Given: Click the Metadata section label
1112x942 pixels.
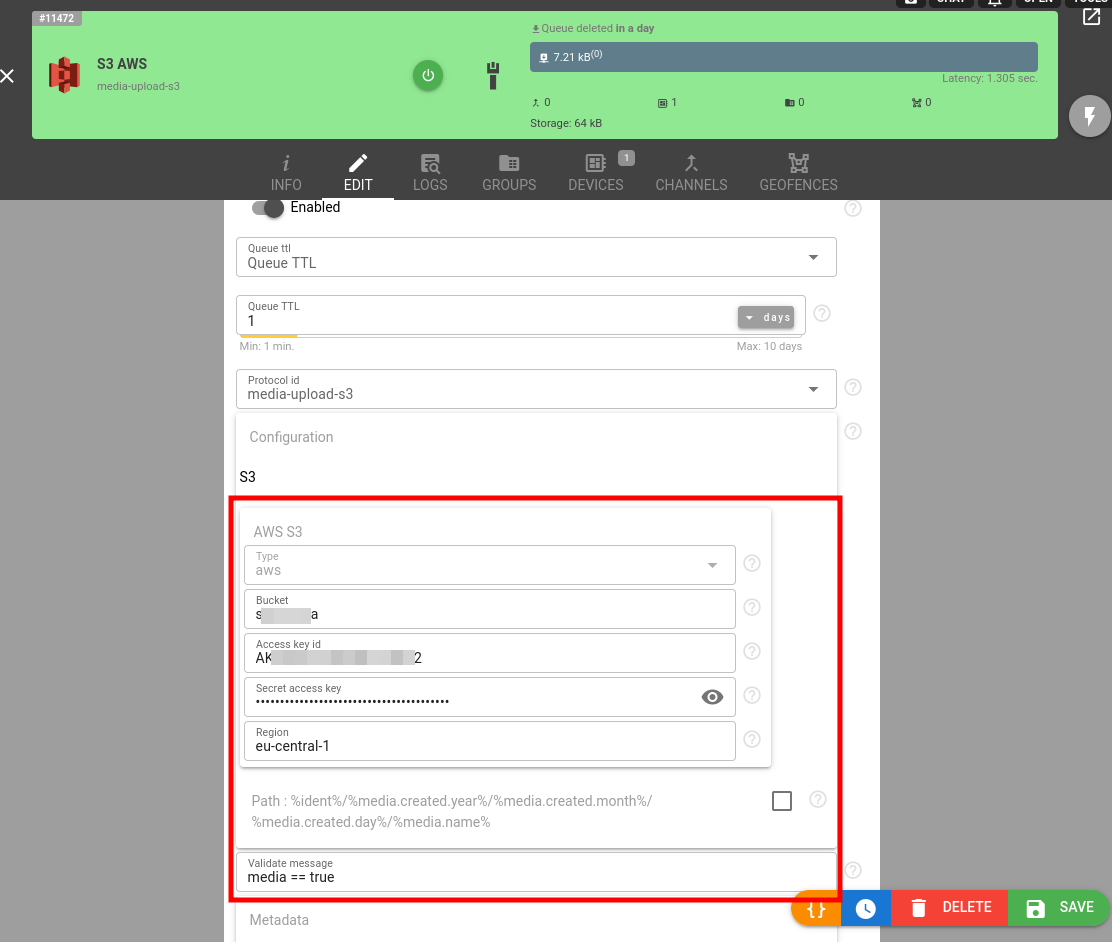Looking at the screenshot, I should tap(279, 920).
